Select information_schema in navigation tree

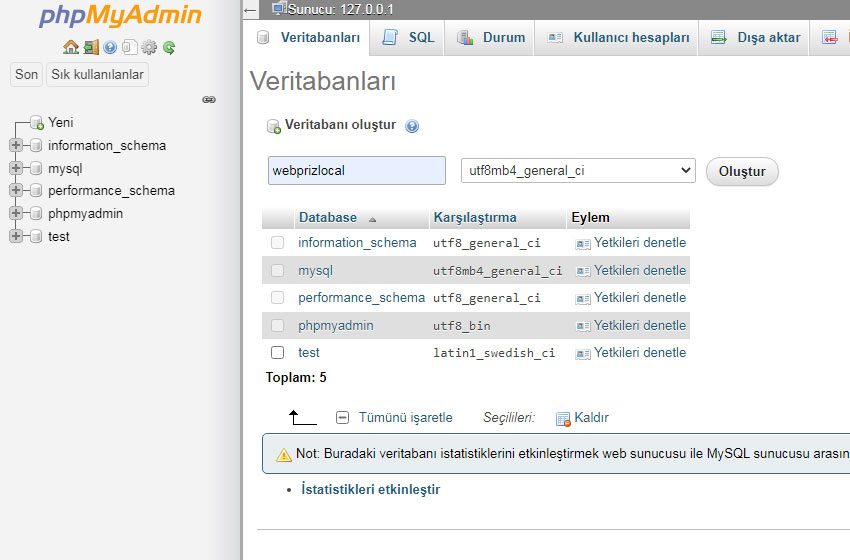pyautogui.click(x=107, y=145)
